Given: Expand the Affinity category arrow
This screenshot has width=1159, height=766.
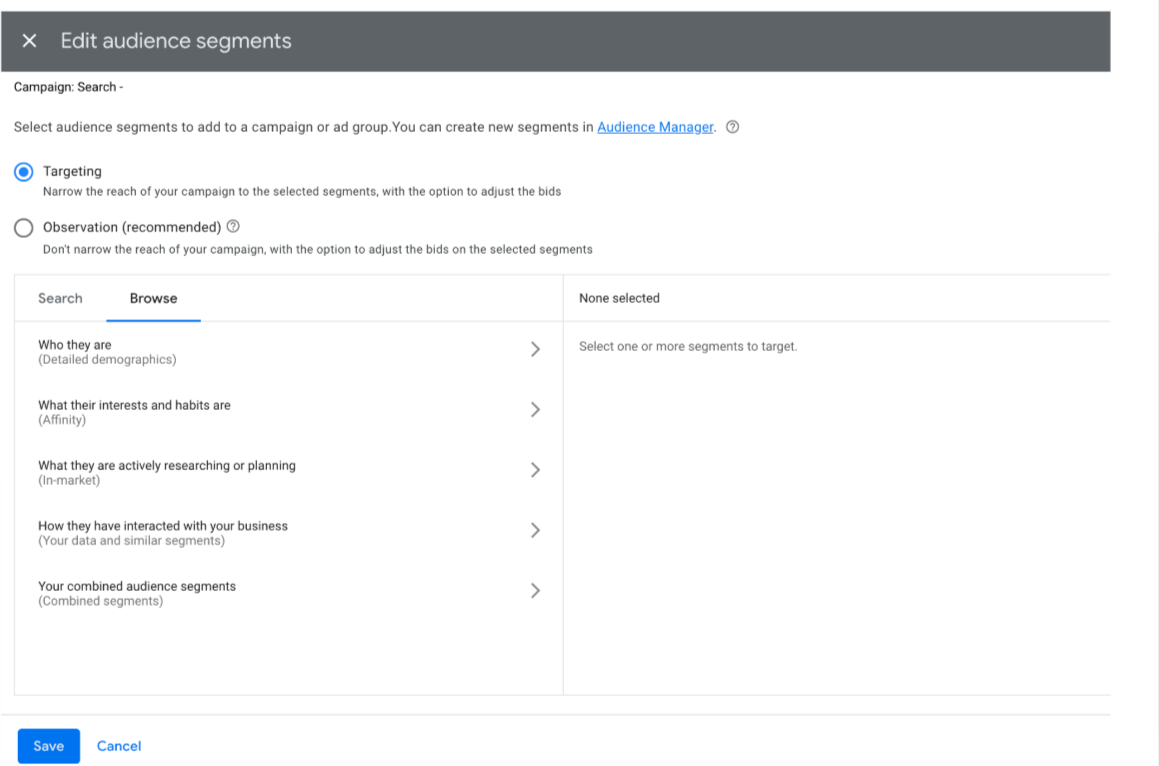Looking at the screenshot, I should [x=535, y=410].
